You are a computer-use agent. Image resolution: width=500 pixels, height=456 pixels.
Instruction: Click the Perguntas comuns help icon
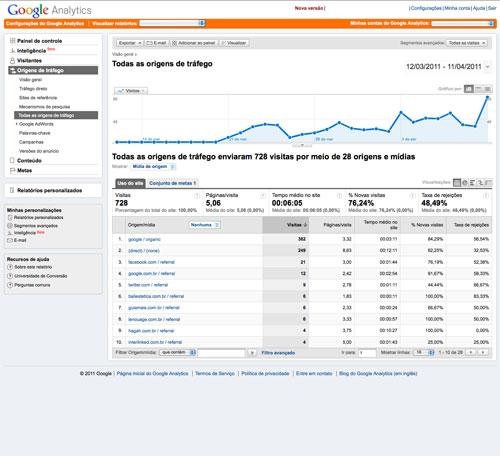(10, 285)
